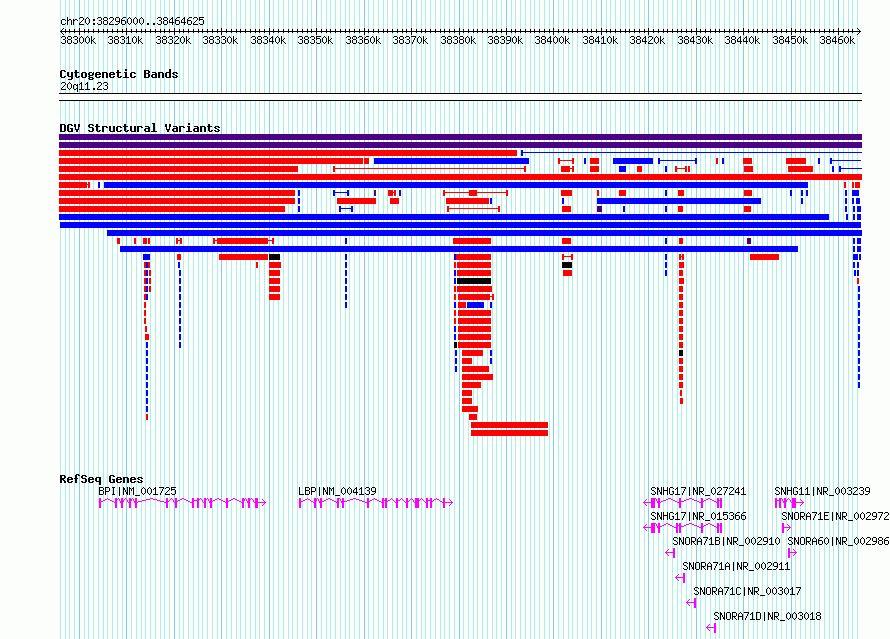
Task: Select the RefSeq Genes track title
Action: click(x=101, y=479)
